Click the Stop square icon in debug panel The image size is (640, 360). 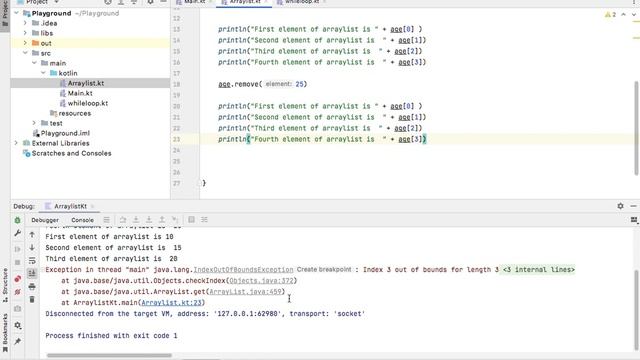(x=17, y=262)
